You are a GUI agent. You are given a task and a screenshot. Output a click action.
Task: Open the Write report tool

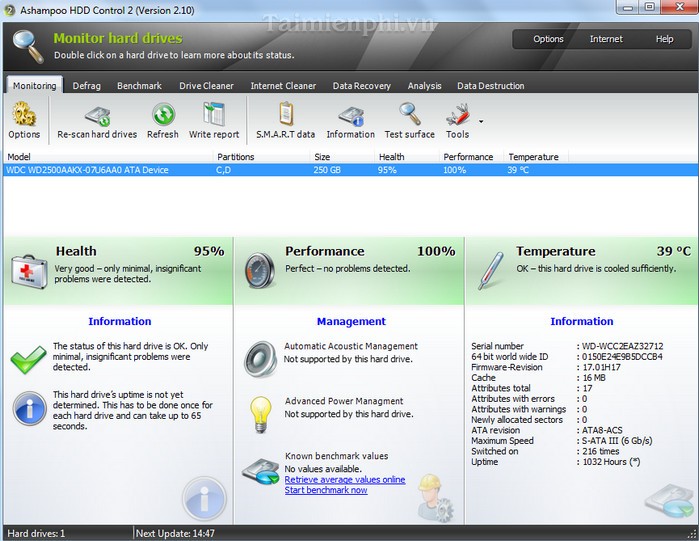(214, 116)
